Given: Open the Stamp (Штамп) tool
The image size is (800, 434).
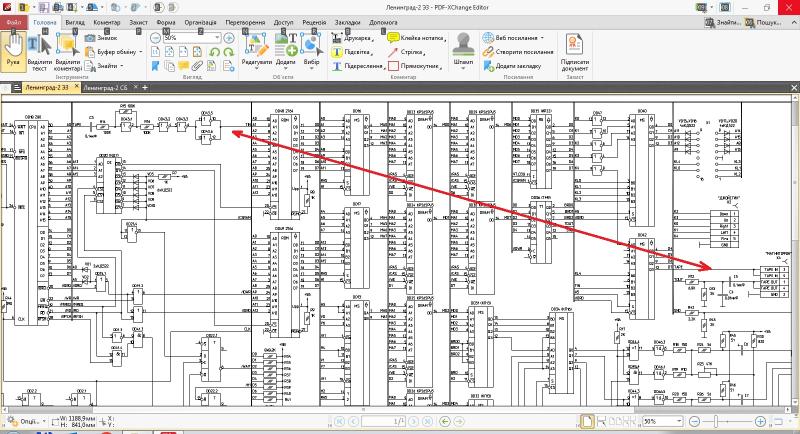Looking at the screenshot, I should 463,47.
